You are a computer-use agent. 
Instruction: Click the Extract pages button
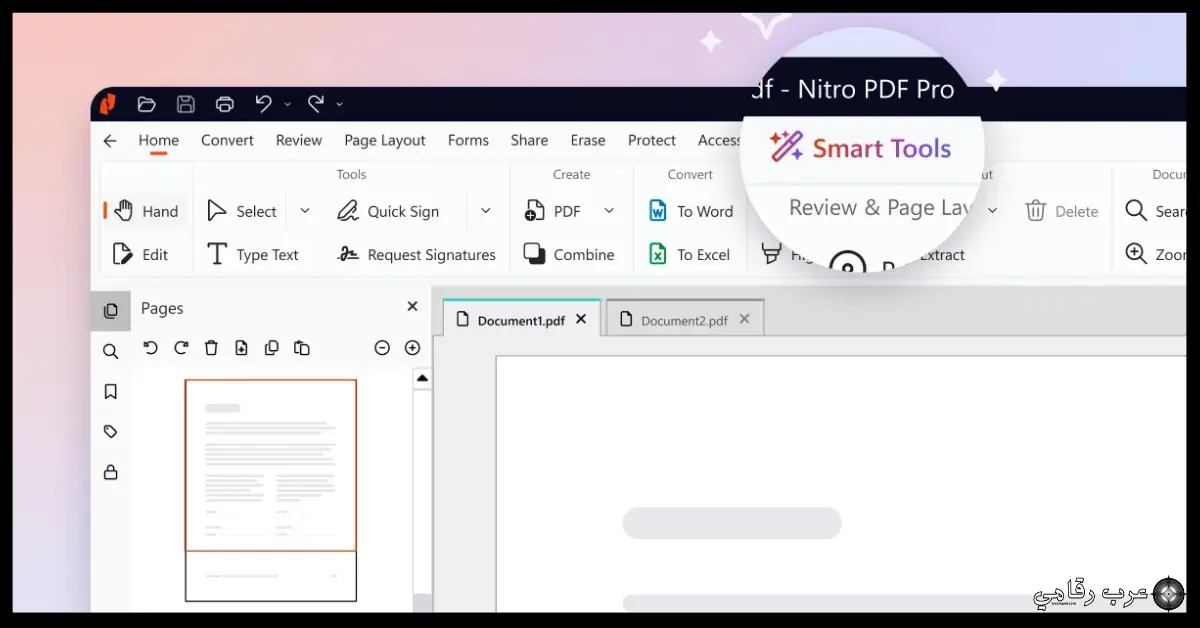(942, 255)
